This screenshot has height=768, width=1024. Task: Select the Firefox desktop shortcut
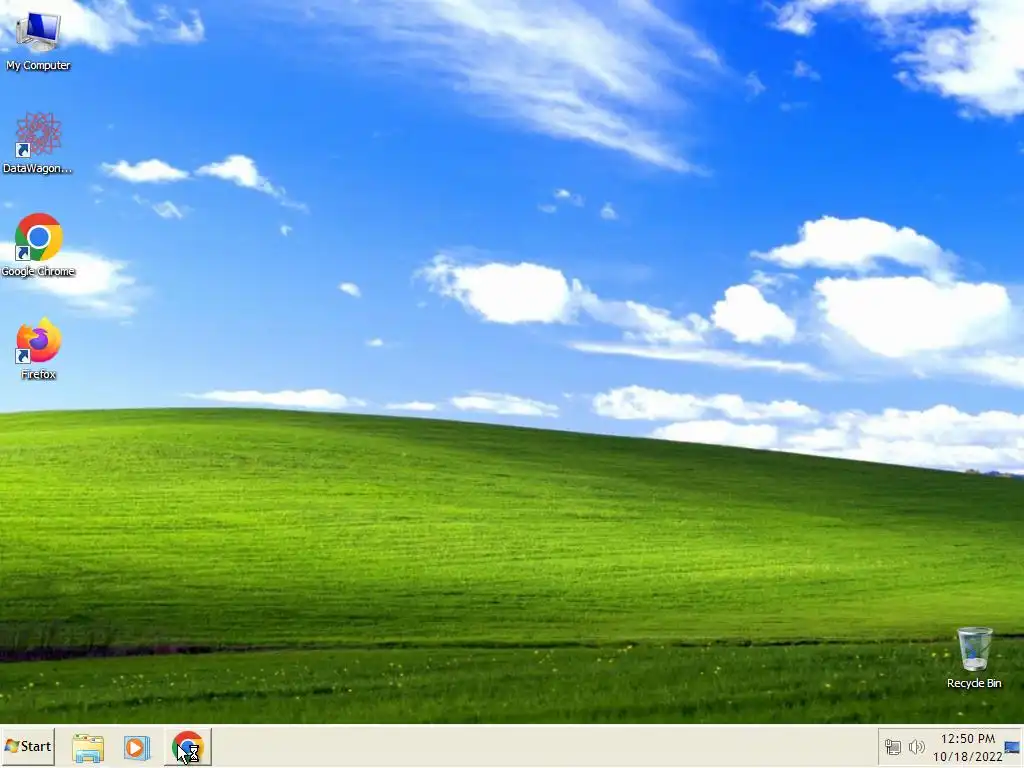(x=38, y=349)
